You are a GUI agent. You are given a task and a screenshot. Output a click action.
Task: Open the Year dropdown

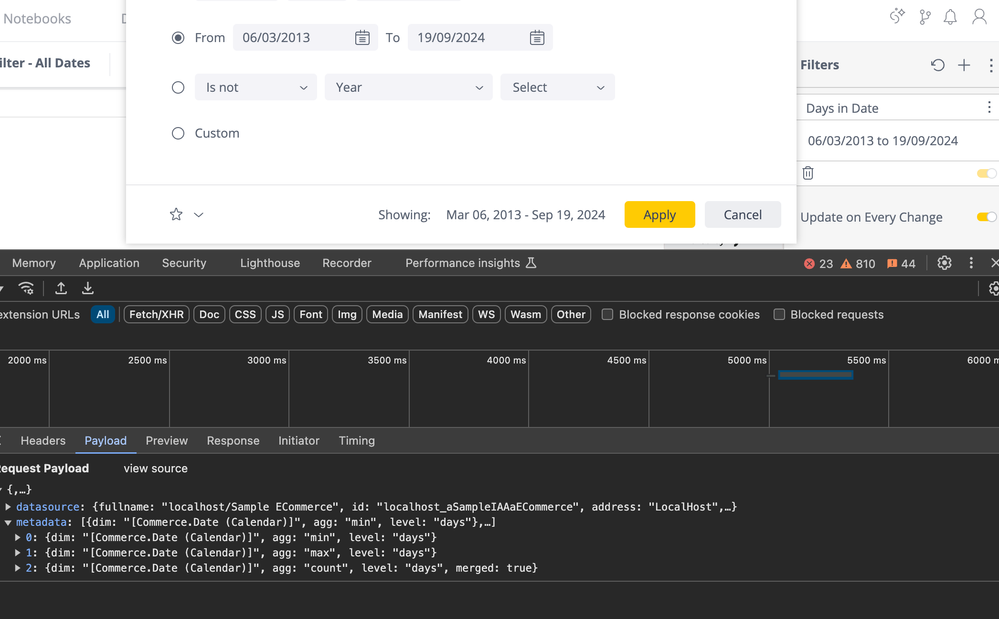pos(408,87)
